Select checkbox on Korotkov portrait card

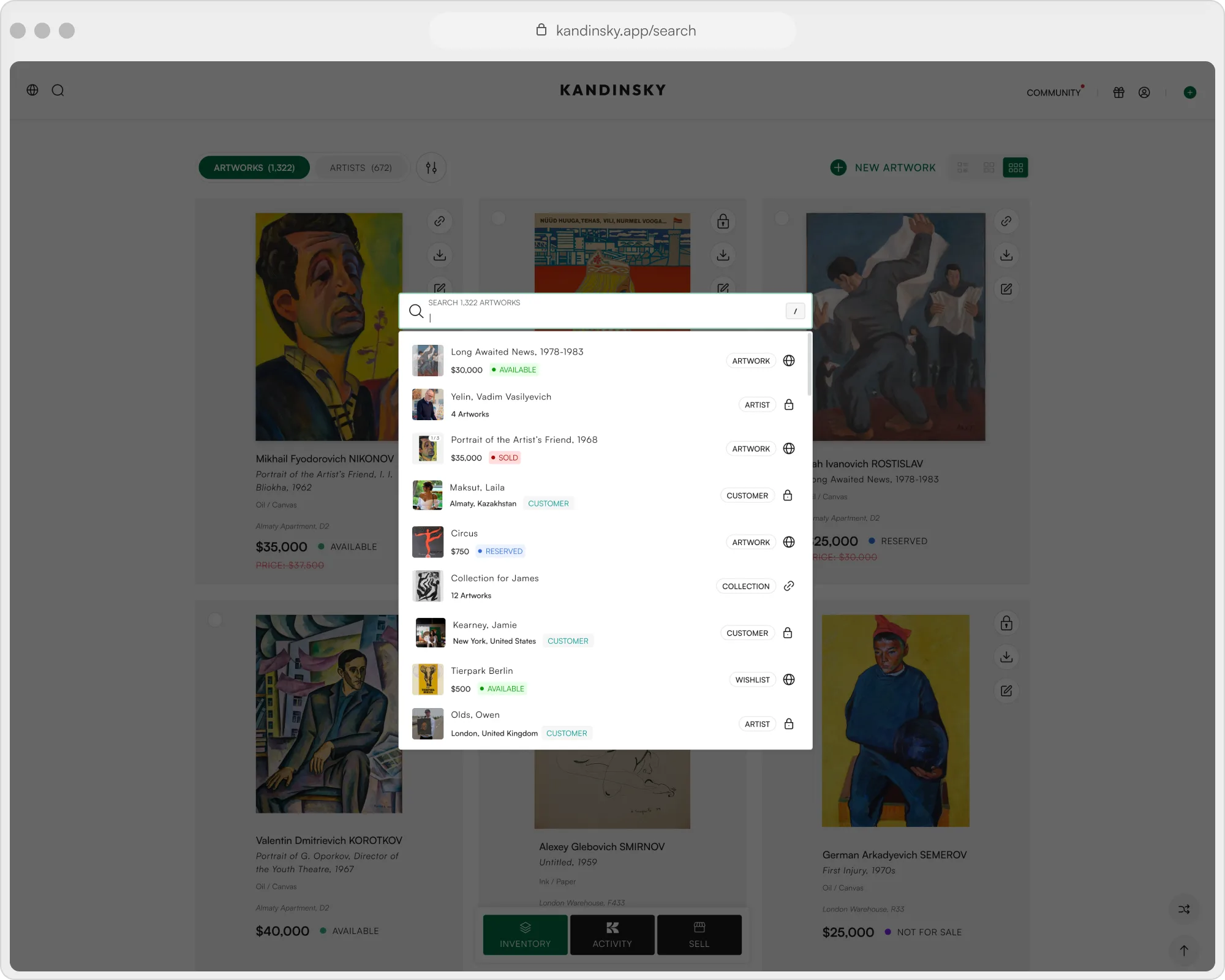tap(215, 620)
